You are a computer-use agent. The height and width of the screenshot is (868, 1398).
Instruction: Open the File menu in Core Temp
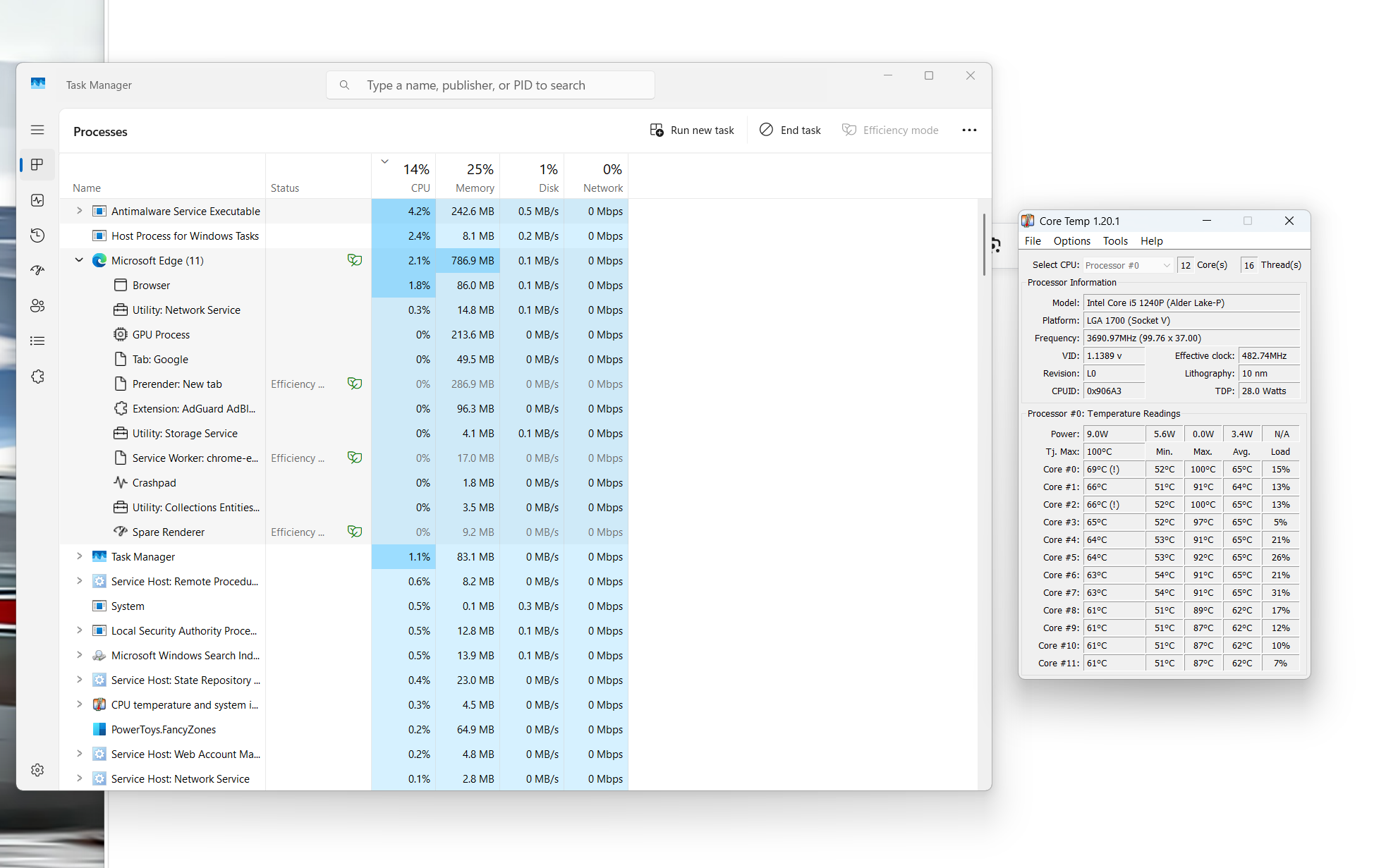(x=1033, y=241)
